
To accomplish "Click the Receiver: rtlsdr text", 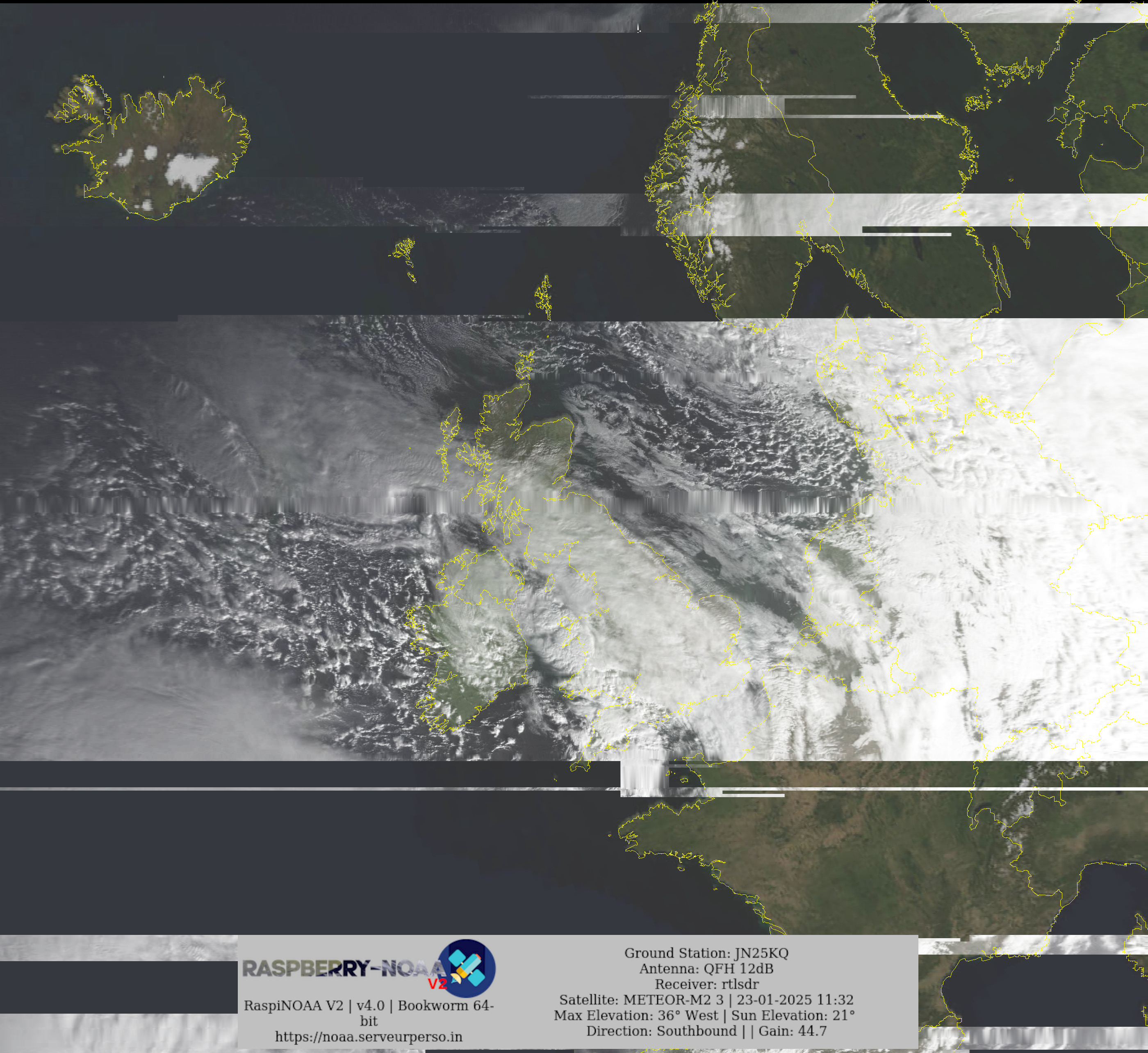I will click(x=706, y=984).
